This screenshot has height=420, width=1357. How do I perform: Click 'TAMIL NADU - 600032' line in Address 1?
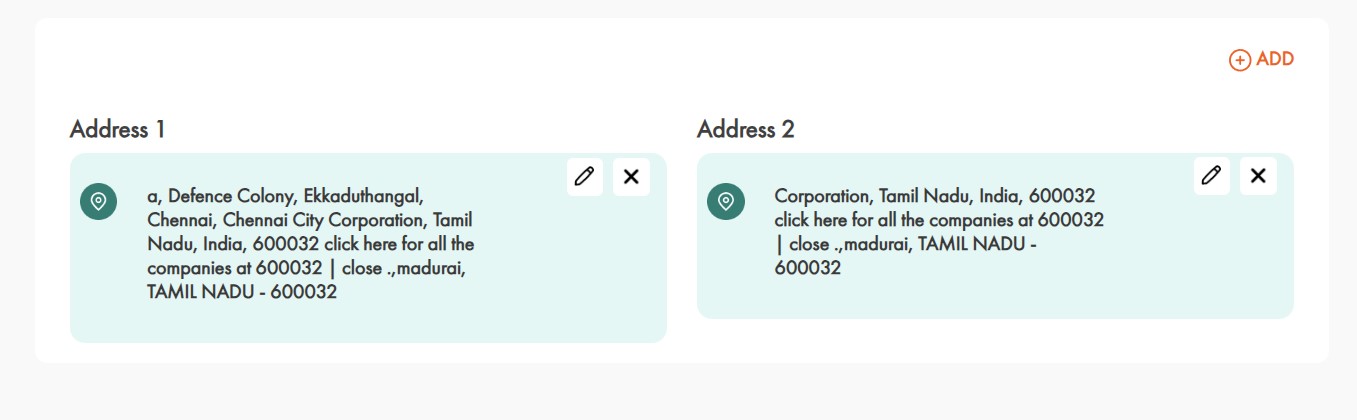point(242,293)
